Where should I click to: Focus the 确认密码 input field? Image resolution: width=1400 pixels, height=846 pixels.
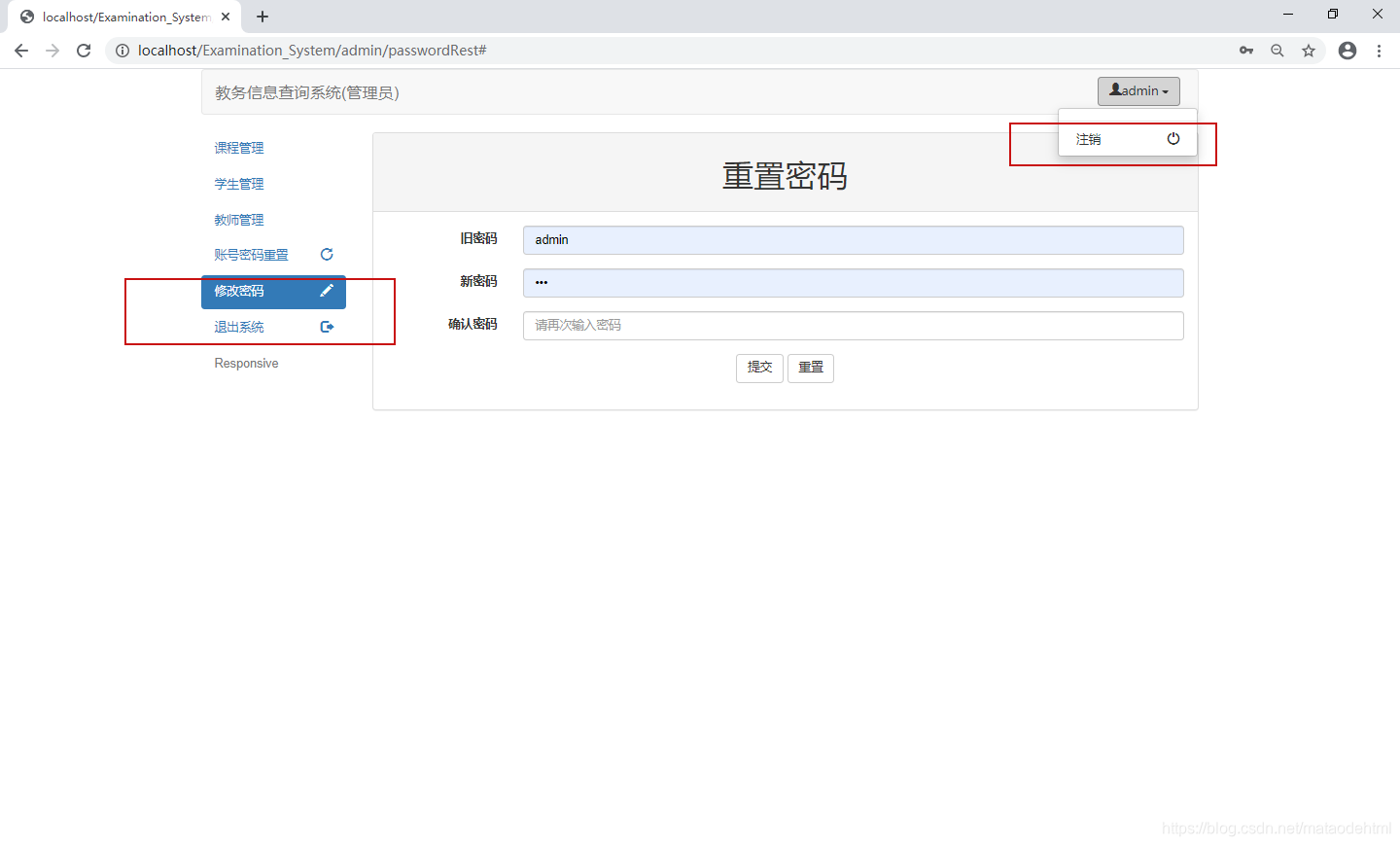pos(854,326)
